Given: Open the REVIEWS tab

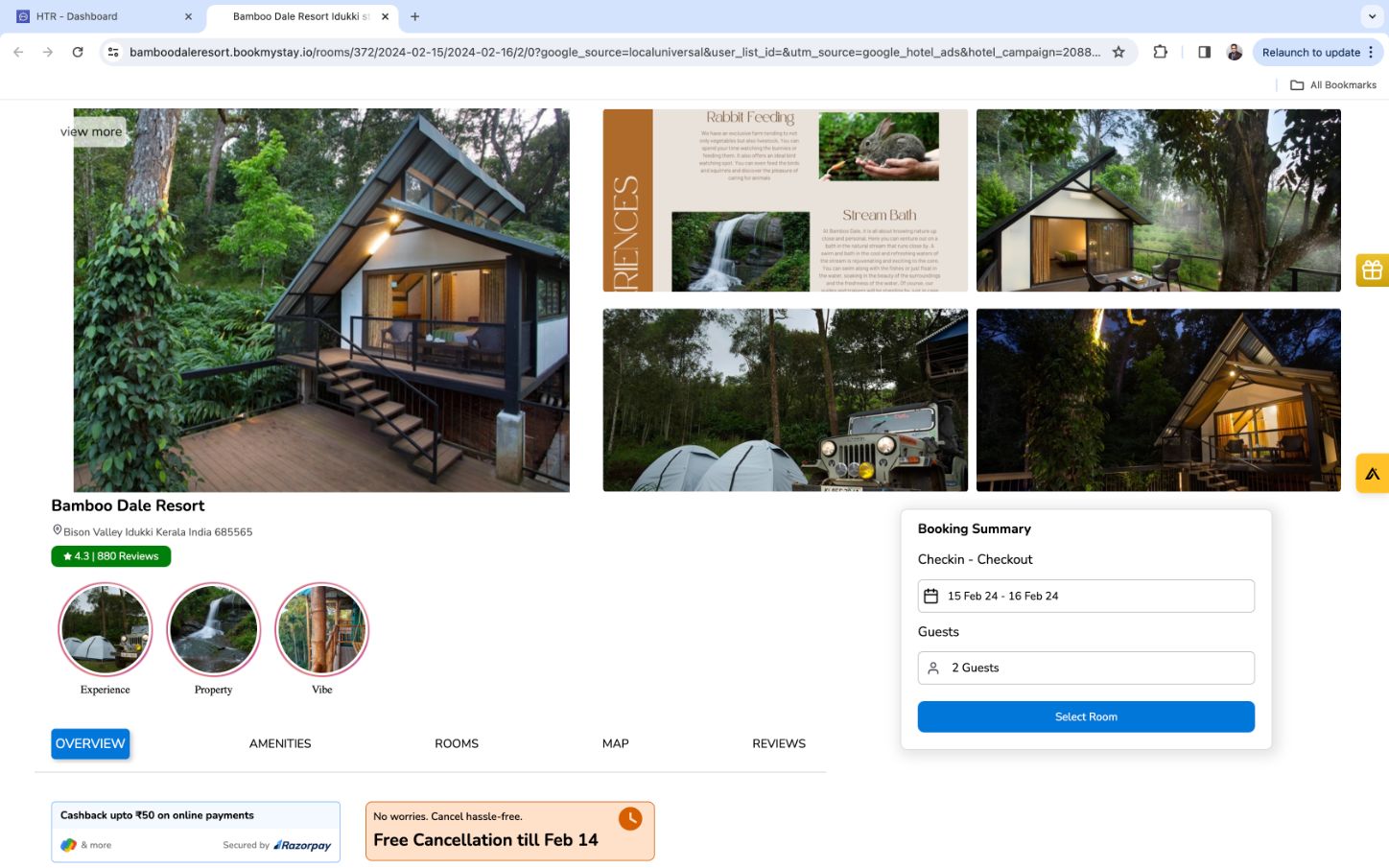Looking at the screenshot, I should [779, 743].
